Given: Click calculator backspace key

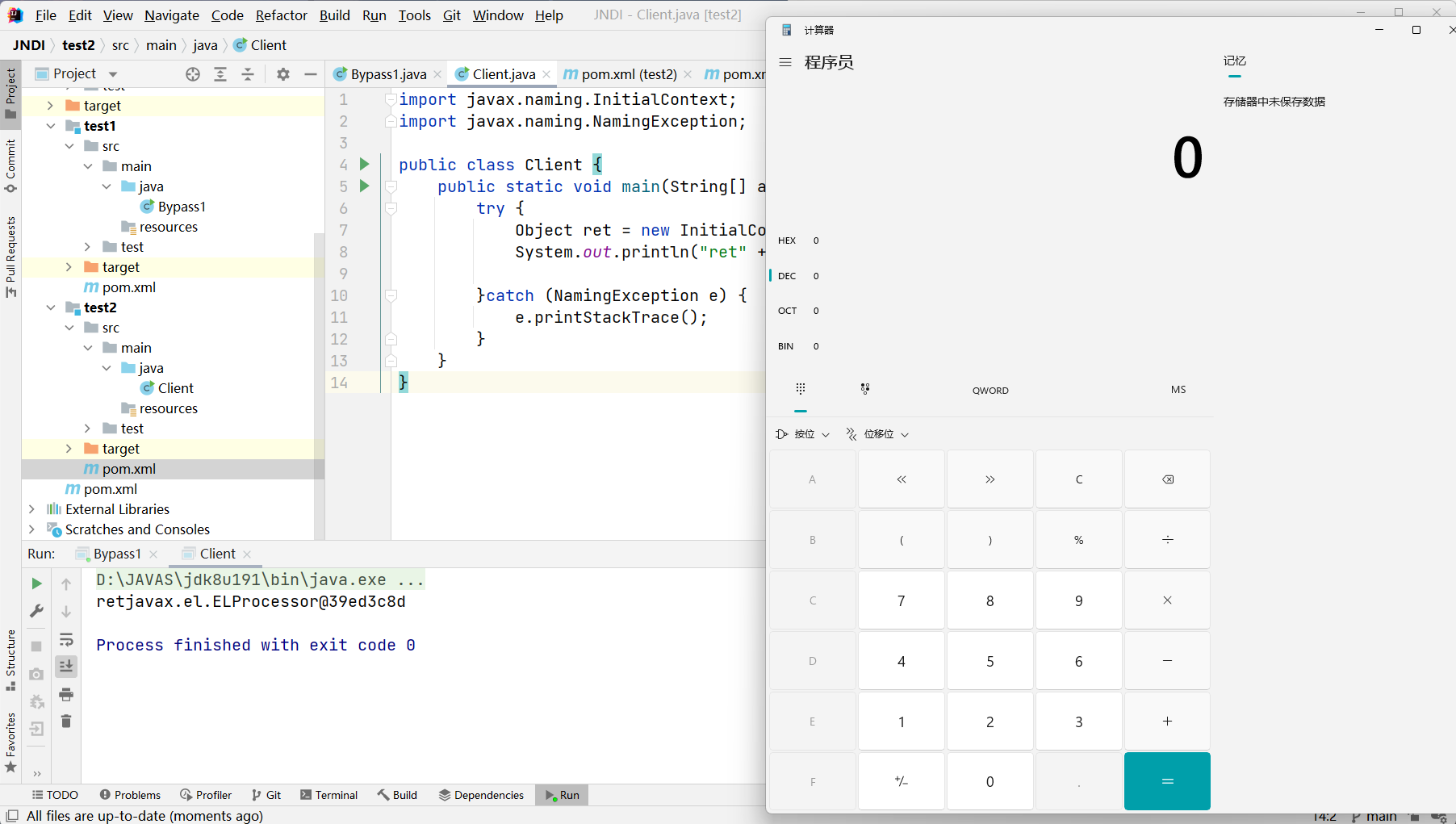Looking at the screenshot, I should click(x=1167, y=479).
